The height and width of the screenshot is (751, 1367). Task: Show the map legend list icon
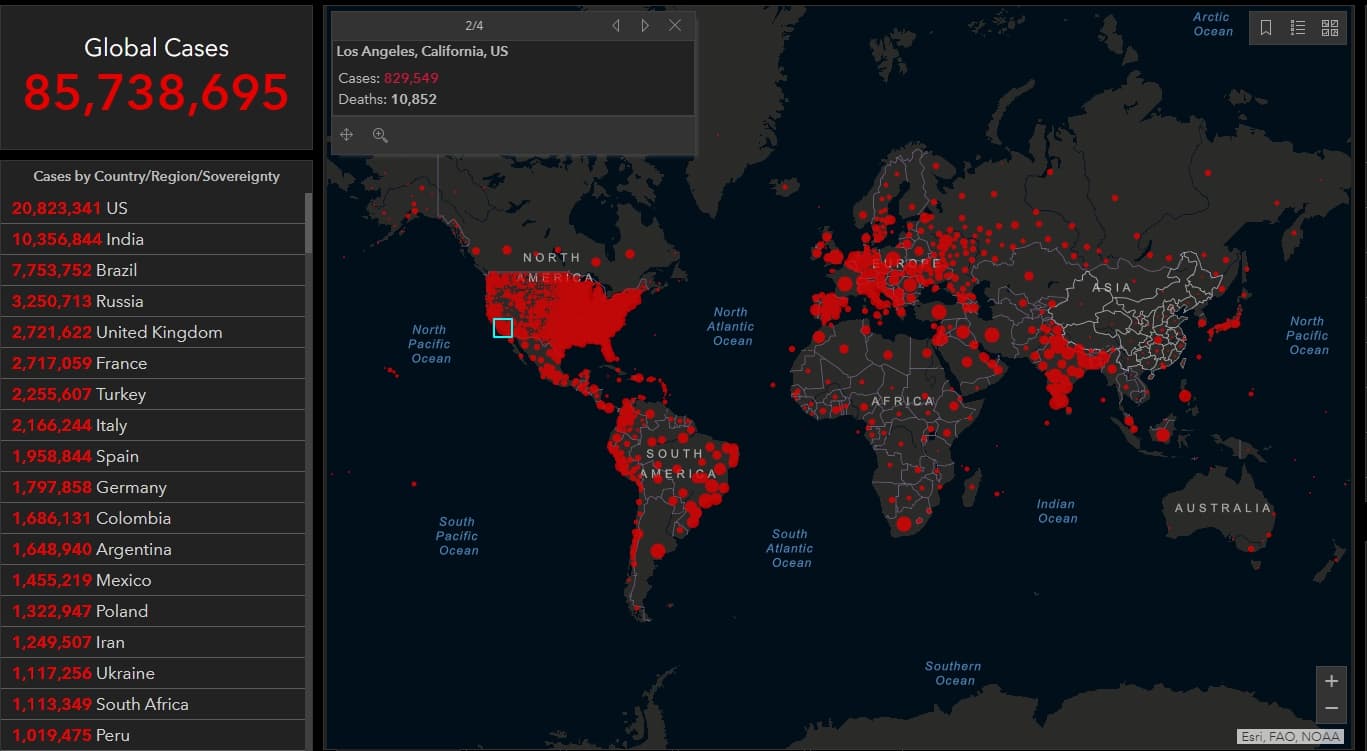[x=1298, y=28]
